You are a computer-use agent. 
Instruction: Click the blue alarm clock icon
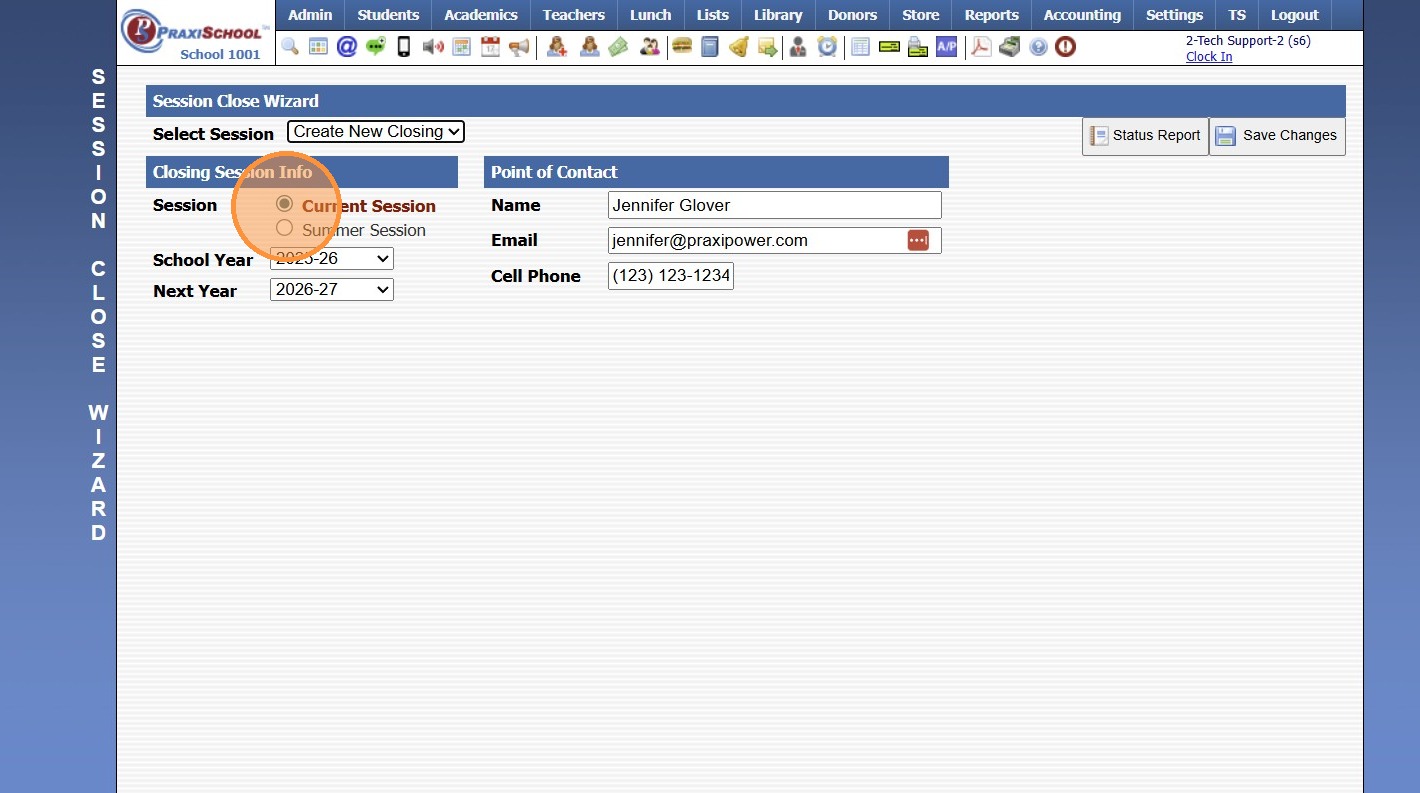click(x=827, y=47)
